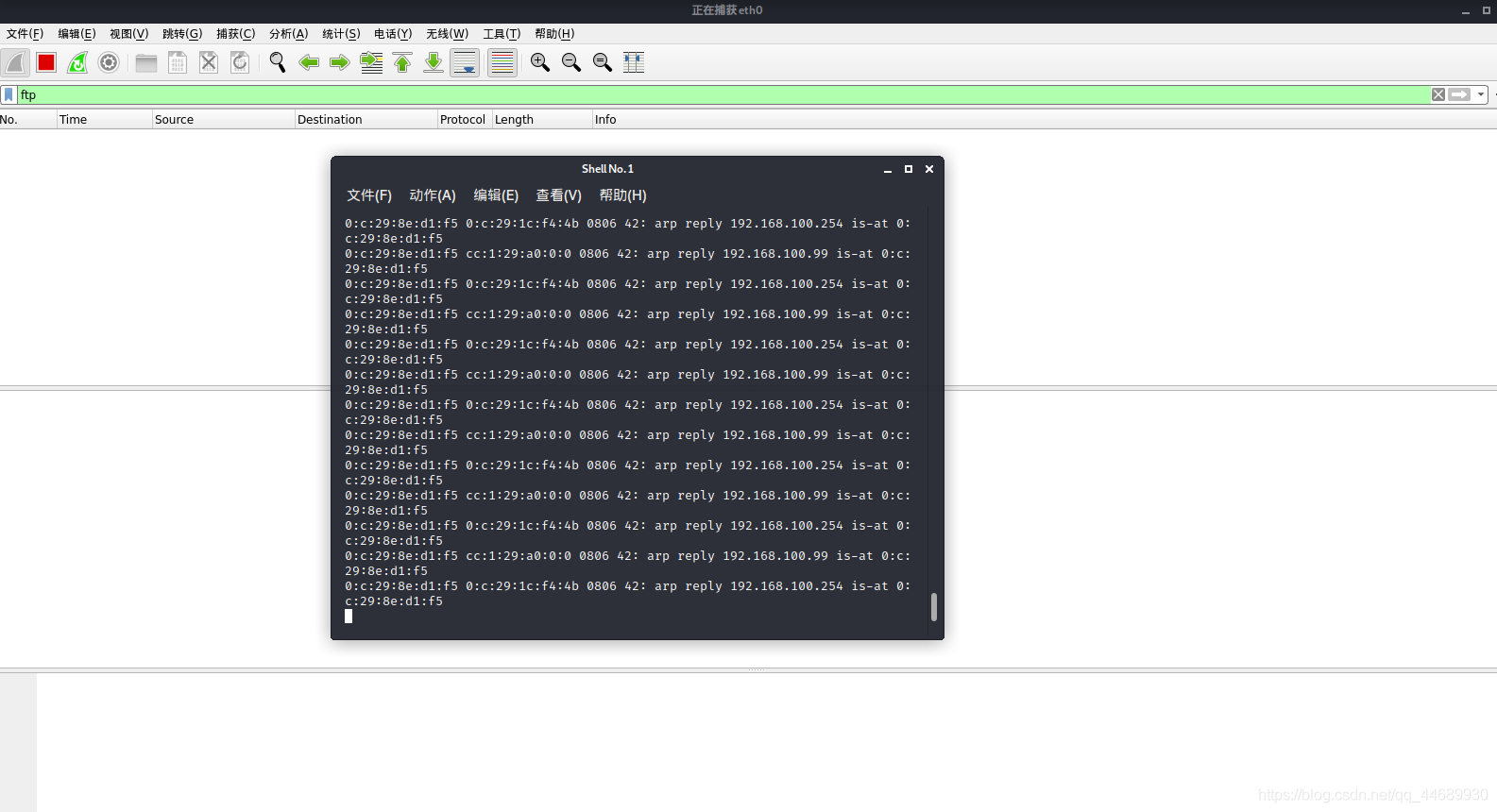This screenshot has width=1497, height=812.
Task: Open the 统计(S) menu
Action: coord(341,34)
